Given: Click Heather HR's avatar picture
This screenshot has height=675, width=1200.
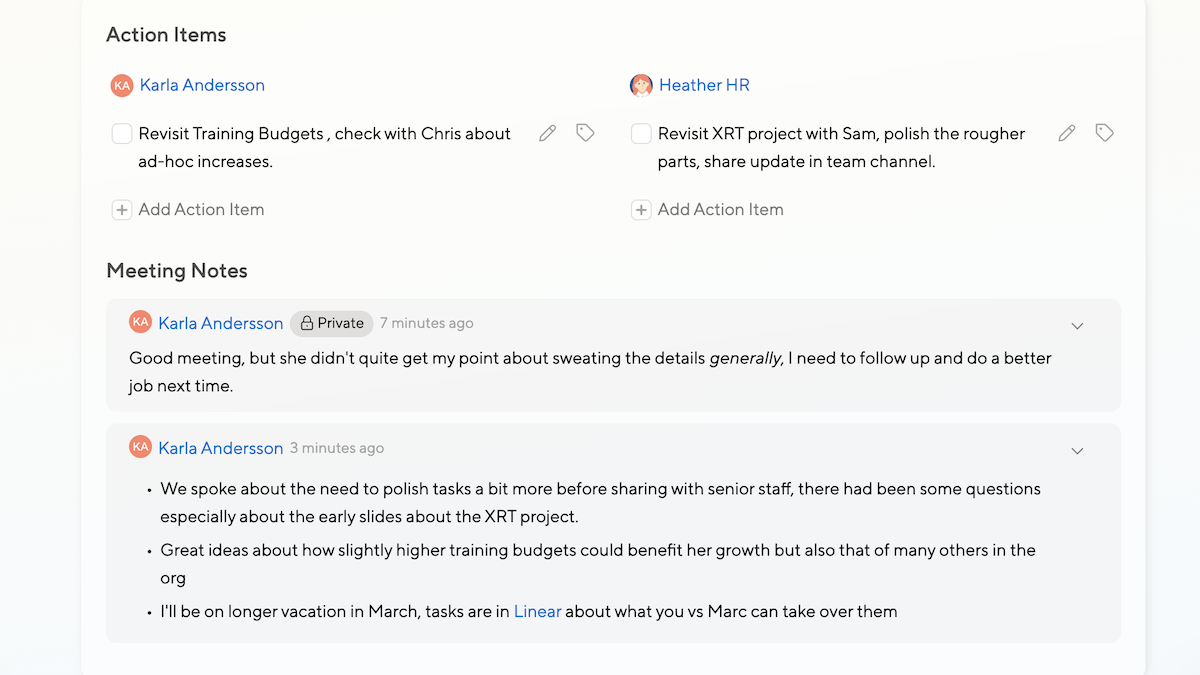Looking at the screenshot, I should [x=641, y=86].
